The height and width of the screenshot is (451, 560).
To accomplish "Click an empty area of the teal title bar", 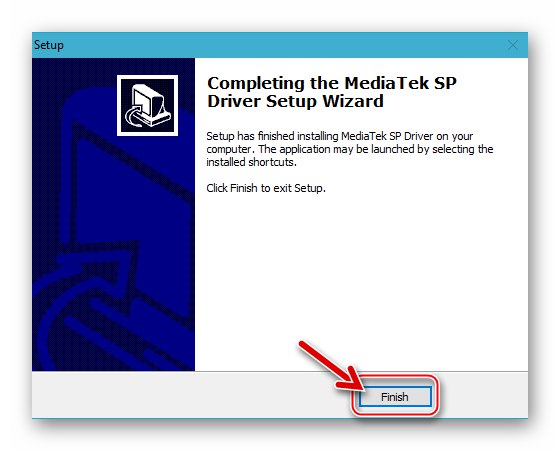I will click(286, 45).
